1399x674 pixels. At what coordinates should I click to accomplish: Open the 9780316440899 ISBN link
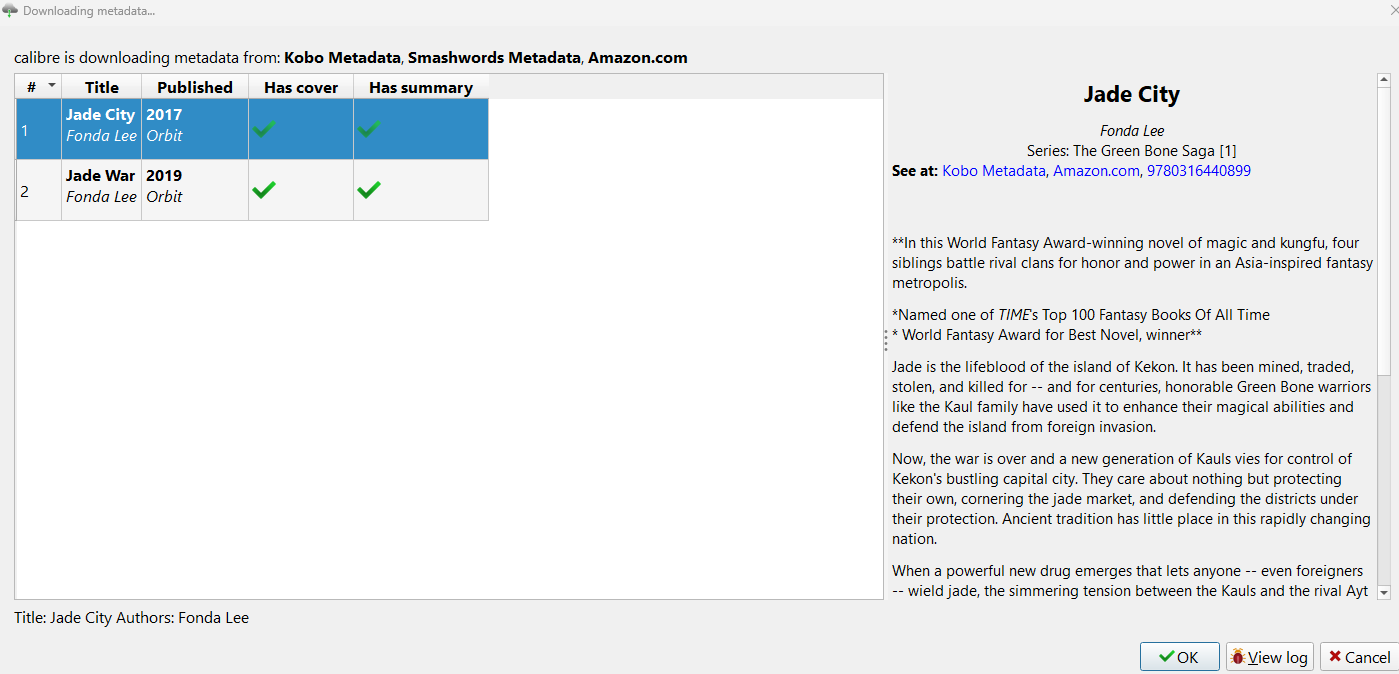pyautogui.click(x=1199, y=171)
